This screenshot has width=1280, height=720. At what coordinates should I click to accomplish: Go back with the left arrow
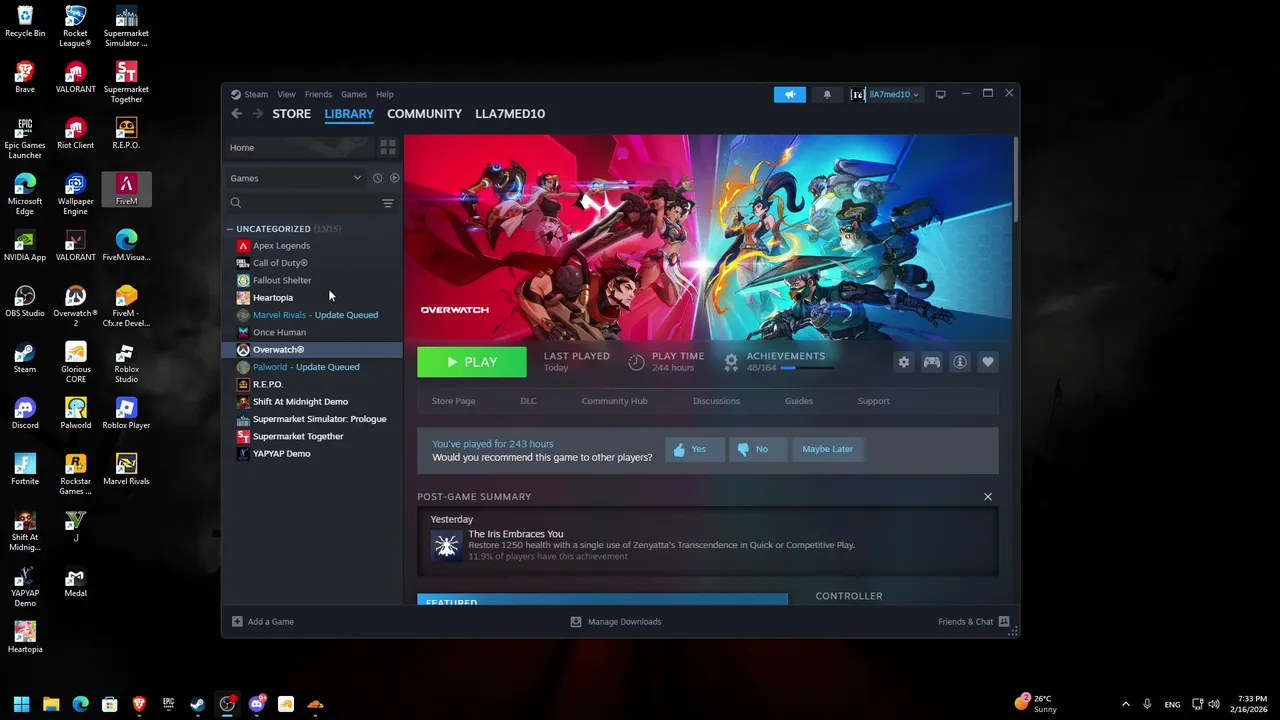click(x=237, y=114)
